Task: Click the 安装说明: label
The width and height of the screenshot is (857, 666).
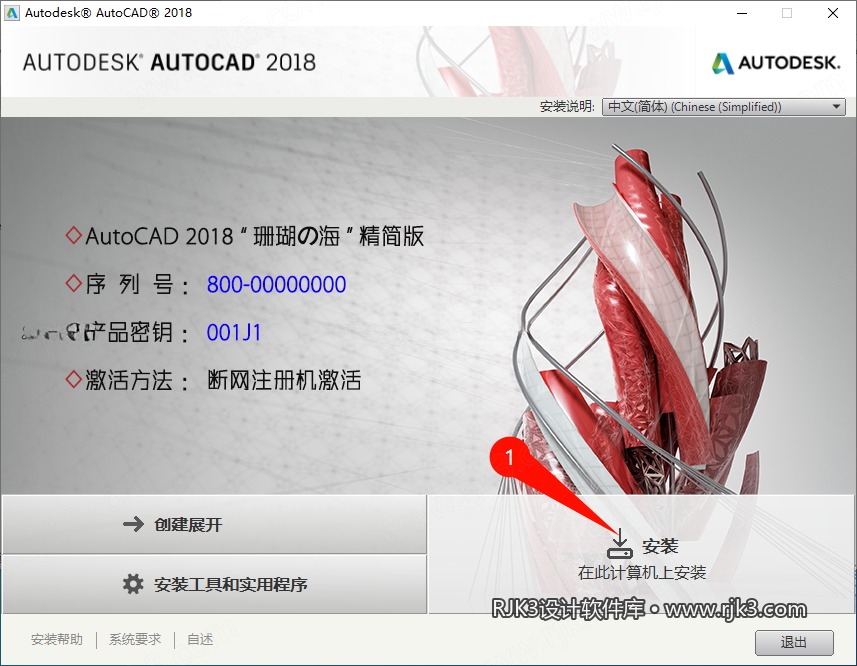Action: [567, 107]
